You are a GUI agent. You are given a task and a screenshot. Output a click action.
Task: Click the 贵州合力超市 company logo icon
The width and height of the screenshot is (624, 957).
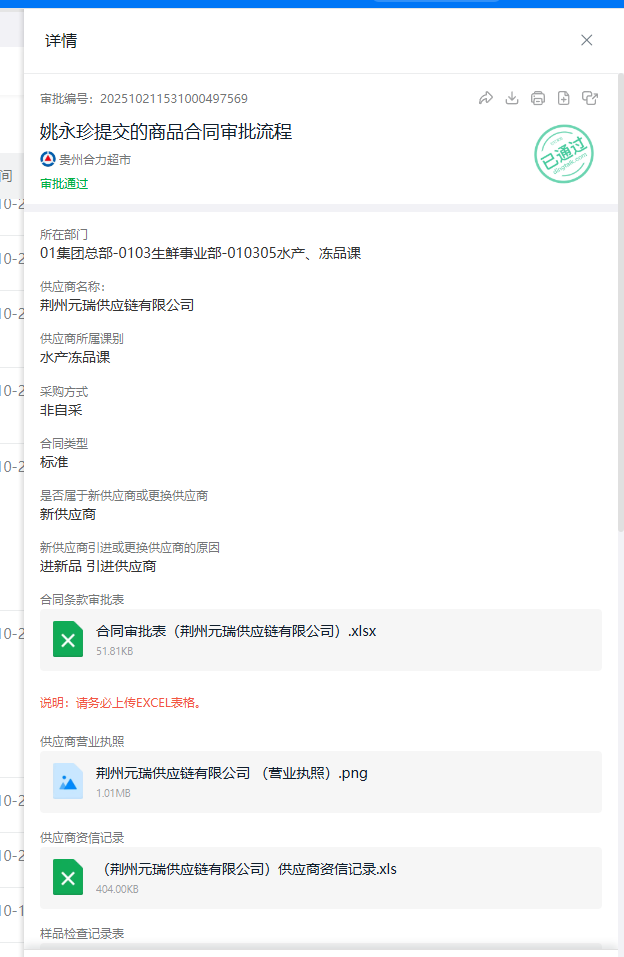click(48, 159)
